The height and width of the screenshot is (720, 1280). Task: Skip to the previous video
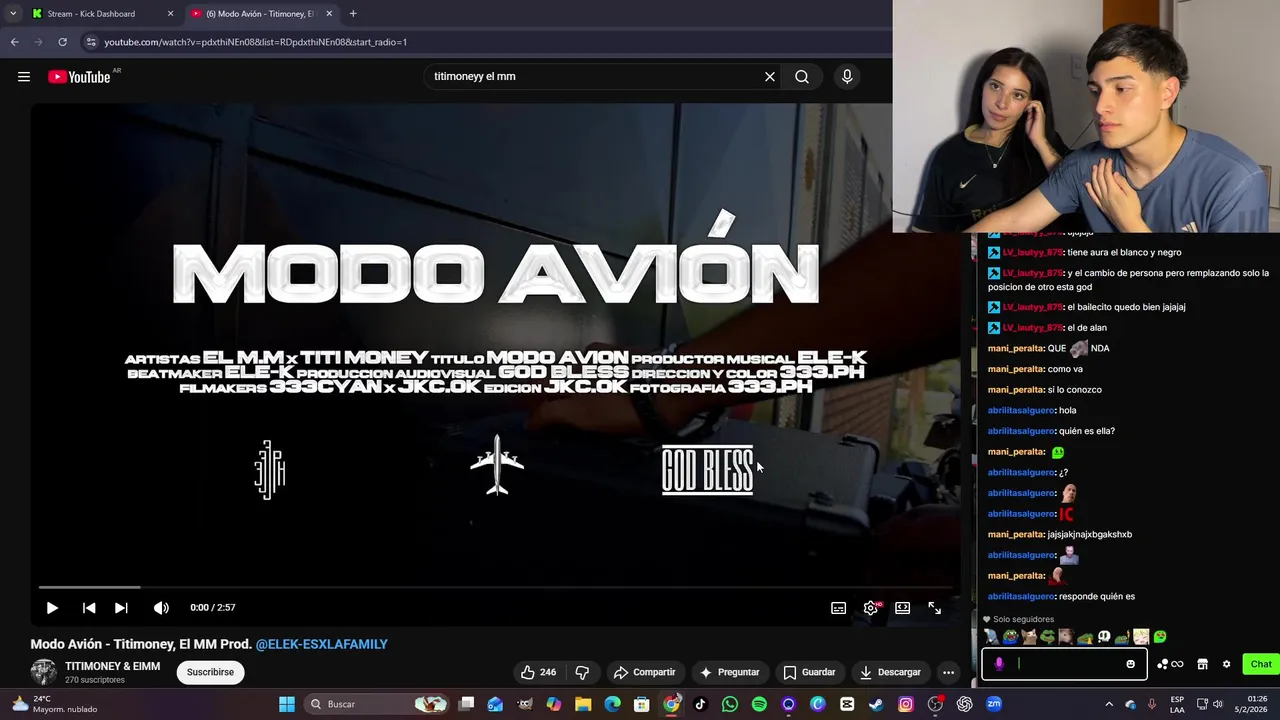[89, 607]
